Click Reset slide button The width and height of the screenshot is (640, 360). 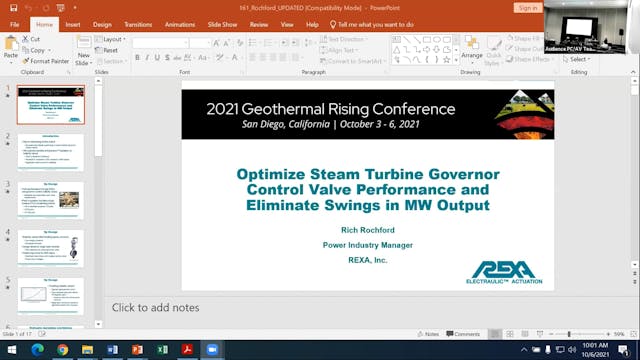click(x=107, y=50)
